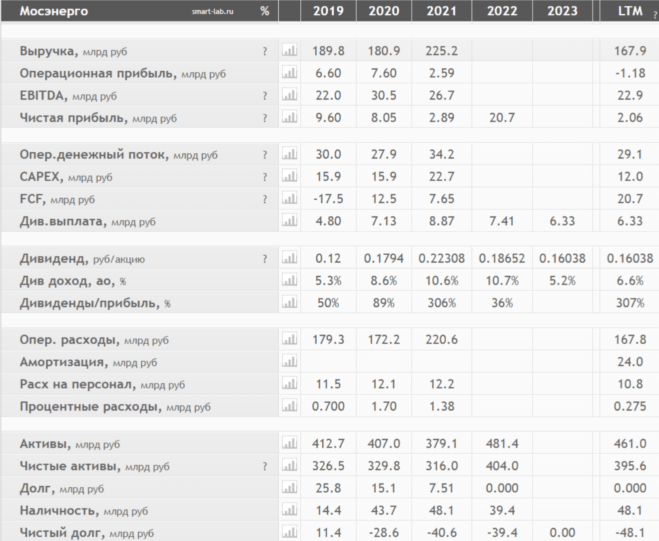Viewport: 659px width, 541px height.
Task: Show help tooltip for Выручка
Action: click(265, 51)
